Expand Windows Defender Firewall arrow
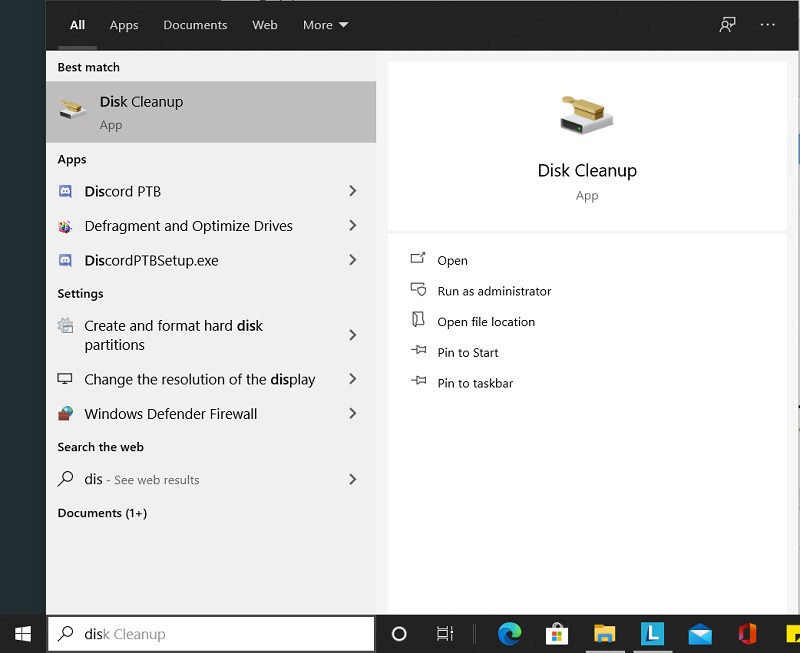800x653 pixels. coord(353,413)
